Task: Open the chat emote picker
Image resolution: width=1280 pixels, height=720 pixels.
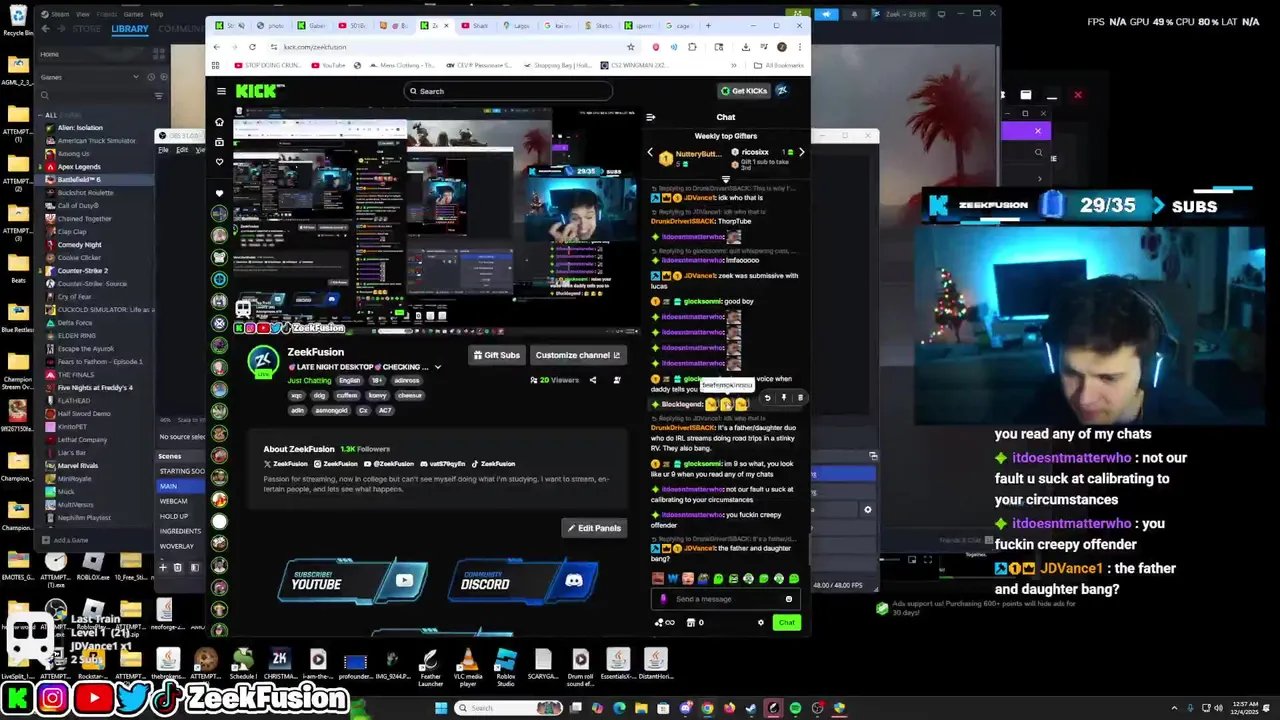Action: click(x=788, y=599)
